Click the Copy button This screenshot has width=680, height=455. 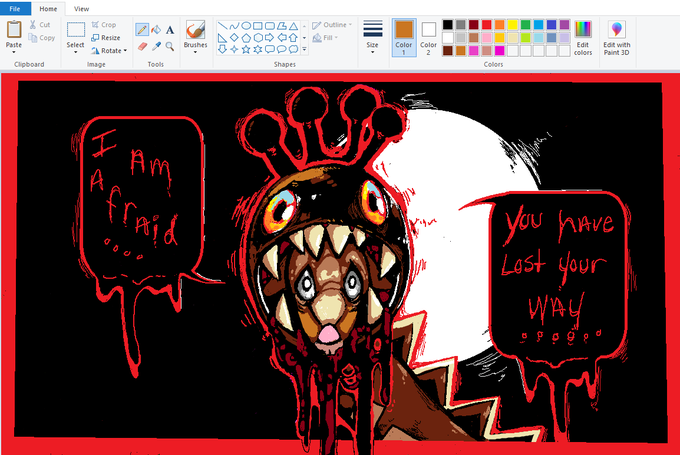(42, 38)
